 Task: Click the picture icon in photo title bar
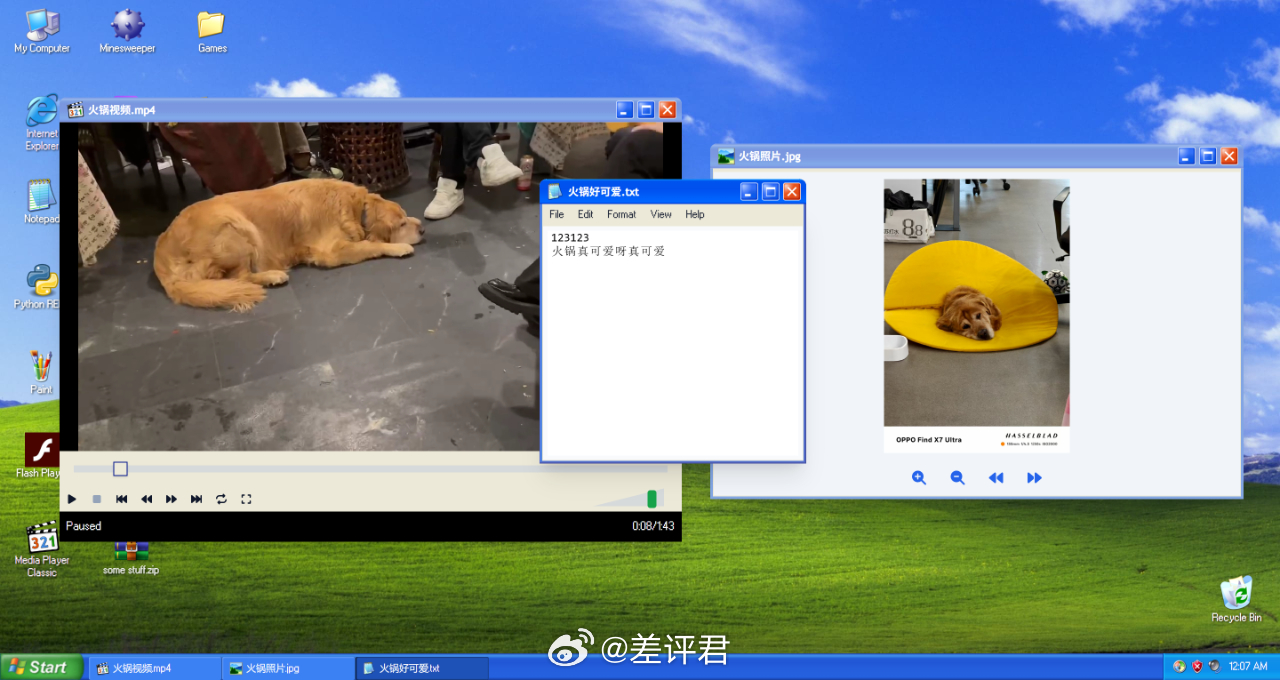726,156
